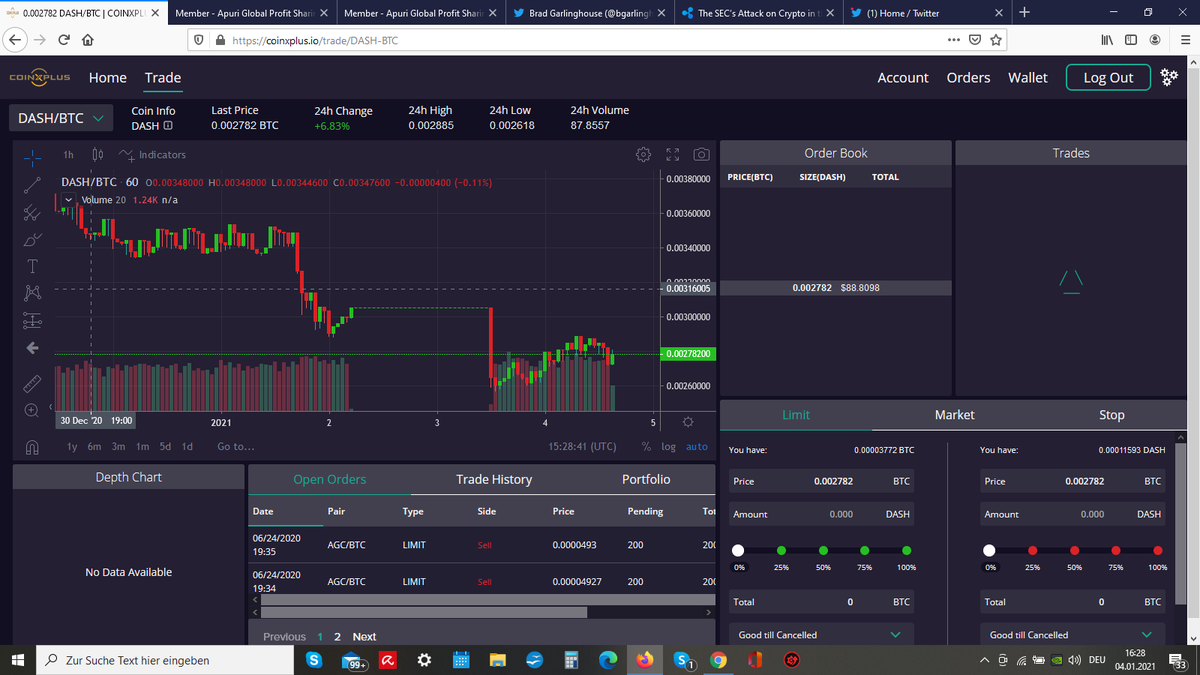Collapse the Volume indicator legend

pyautogui.click(x=68, y=199)
